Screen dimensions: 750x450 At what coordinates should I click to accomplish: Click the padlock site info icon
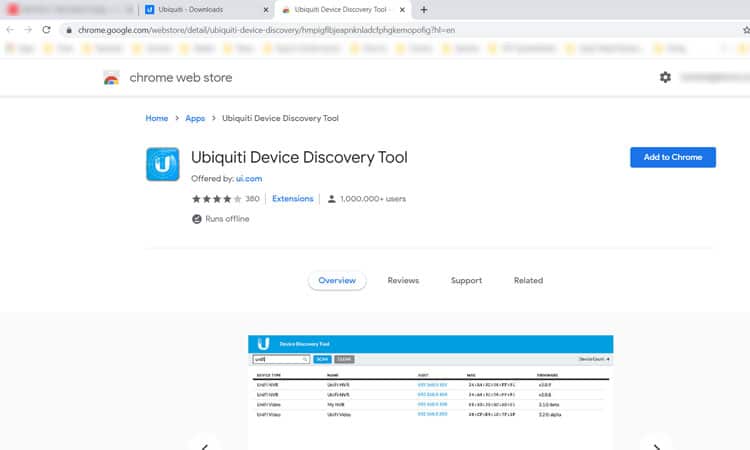pyautogui.click(x=69, y=30)
